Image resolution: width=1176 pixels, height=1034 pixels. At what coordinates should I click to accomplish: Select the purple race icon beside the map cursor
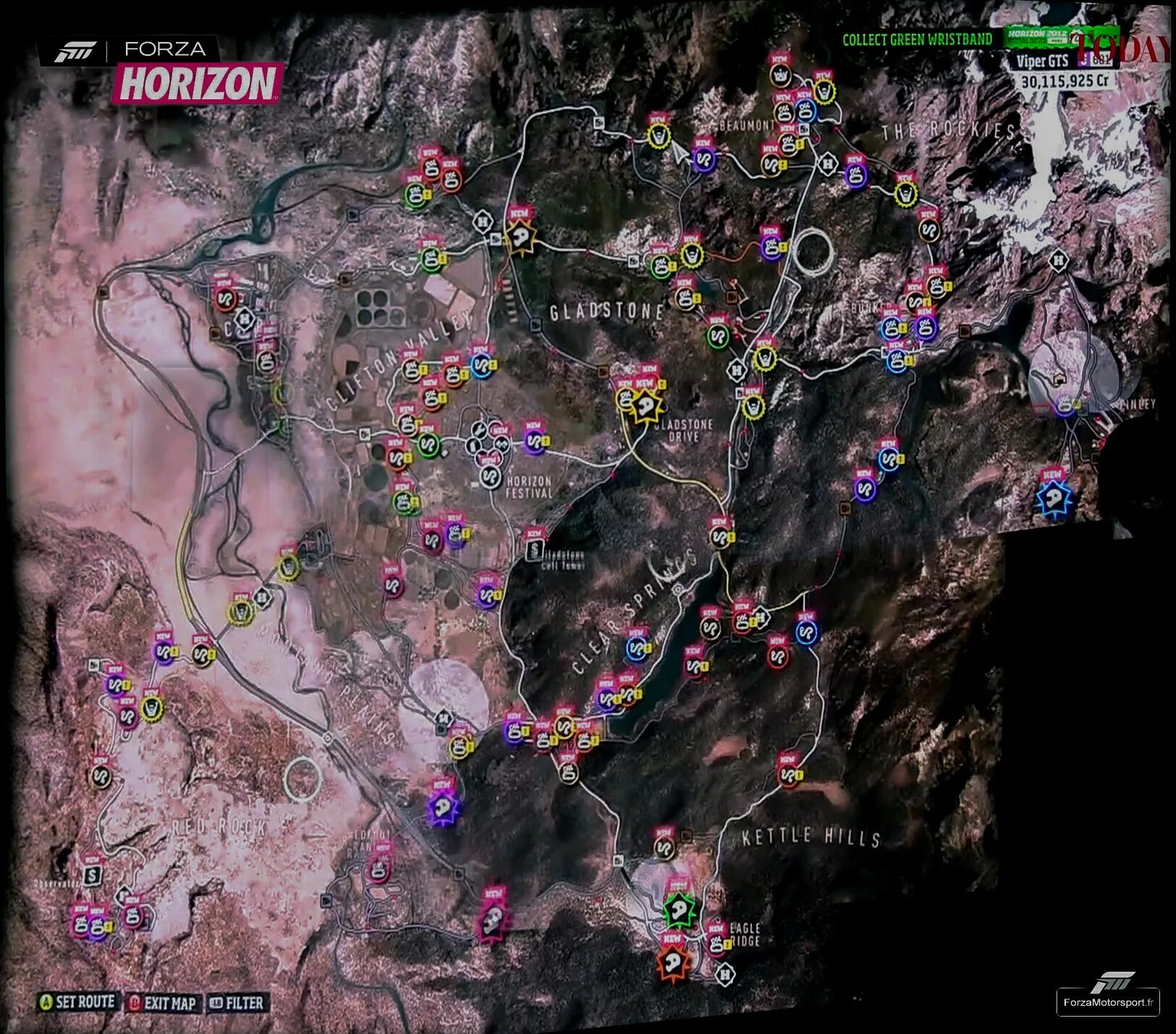point(703,159)
